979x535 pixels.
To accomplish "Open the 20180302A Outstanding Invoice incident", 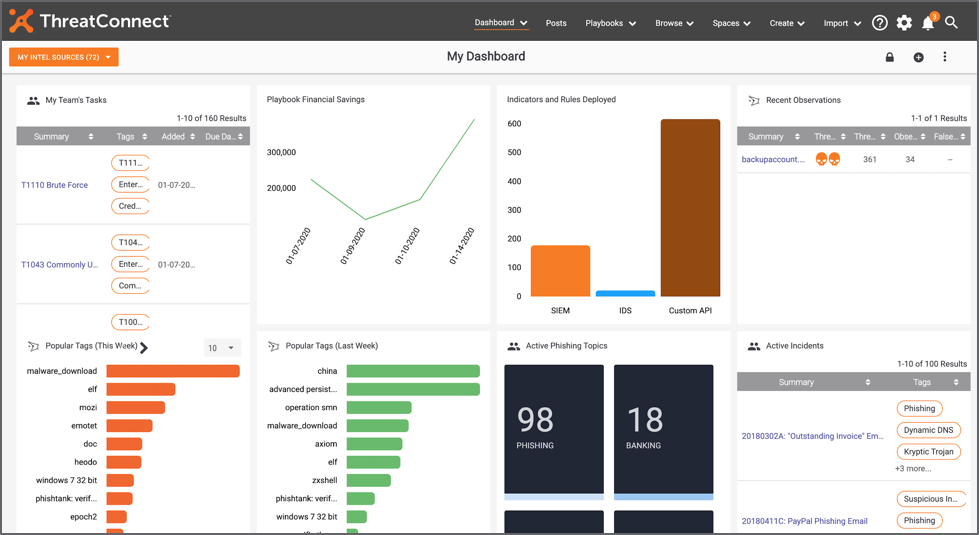I will (x=812, y=436).
